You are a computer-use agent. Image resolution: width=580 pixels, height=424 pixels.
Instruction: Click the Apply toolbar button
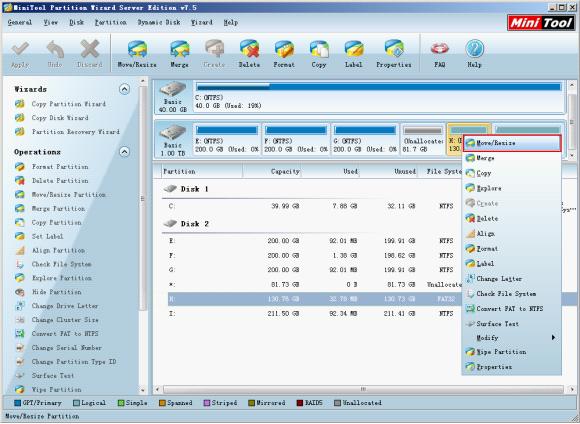point(20,54)
